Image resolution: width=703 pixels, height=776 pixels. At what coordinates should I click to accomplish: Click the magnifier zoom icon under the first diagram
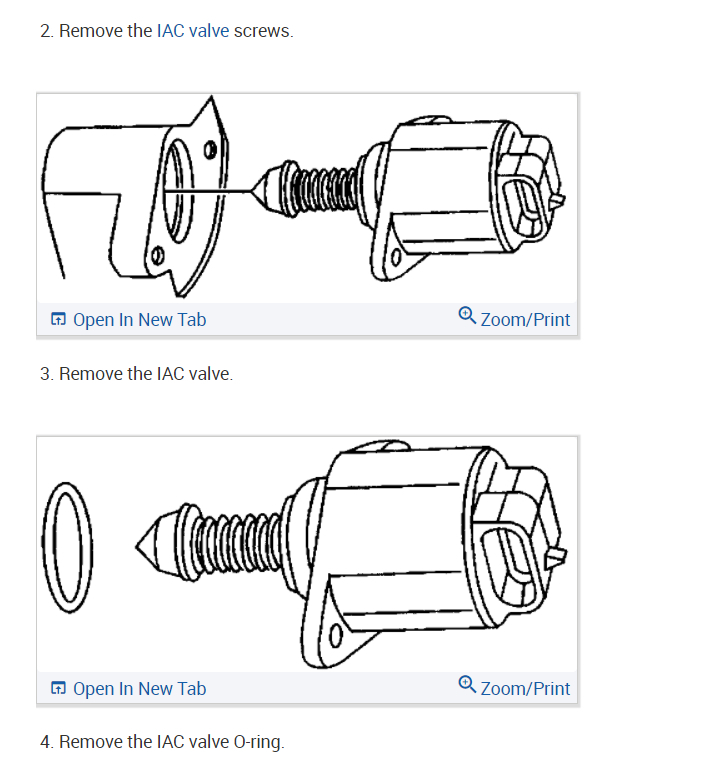[467, 315]
